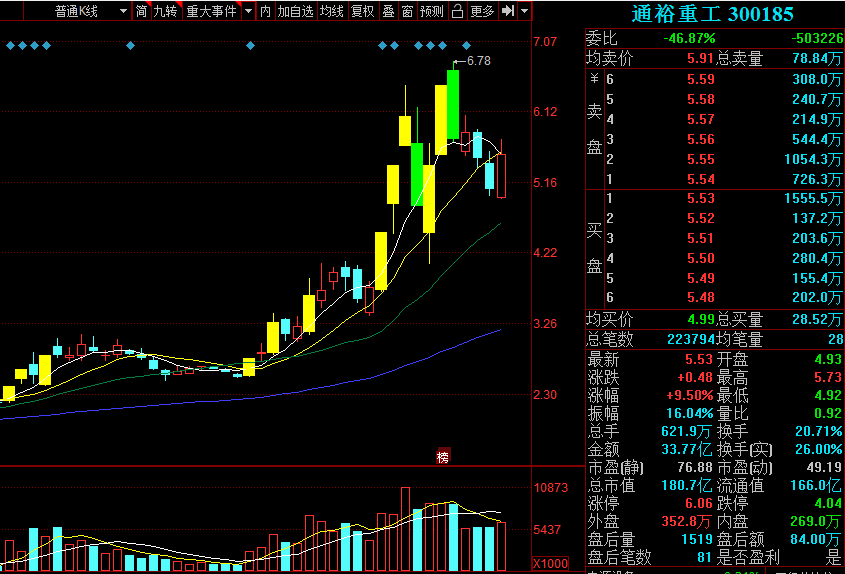Add stock via 加自选 button
845x574 pixels.
[x=295, y=11]
